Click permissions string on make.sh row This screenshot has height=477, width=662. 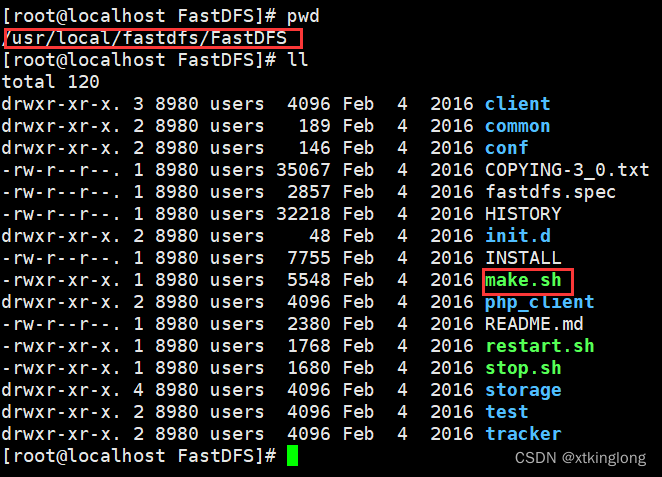click(61, 280)
